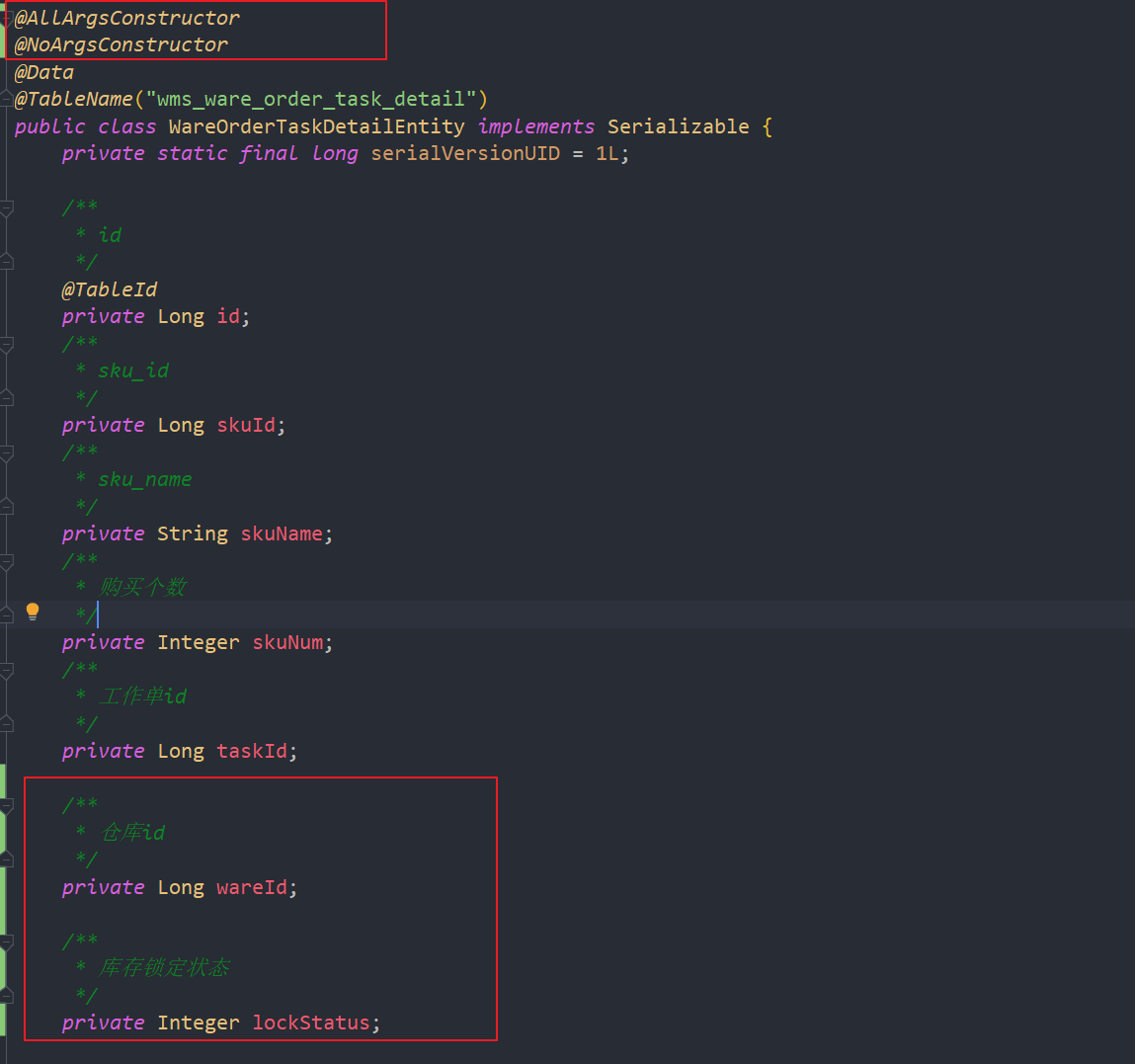Click the @TableId annotation

[x=110, y=289]
